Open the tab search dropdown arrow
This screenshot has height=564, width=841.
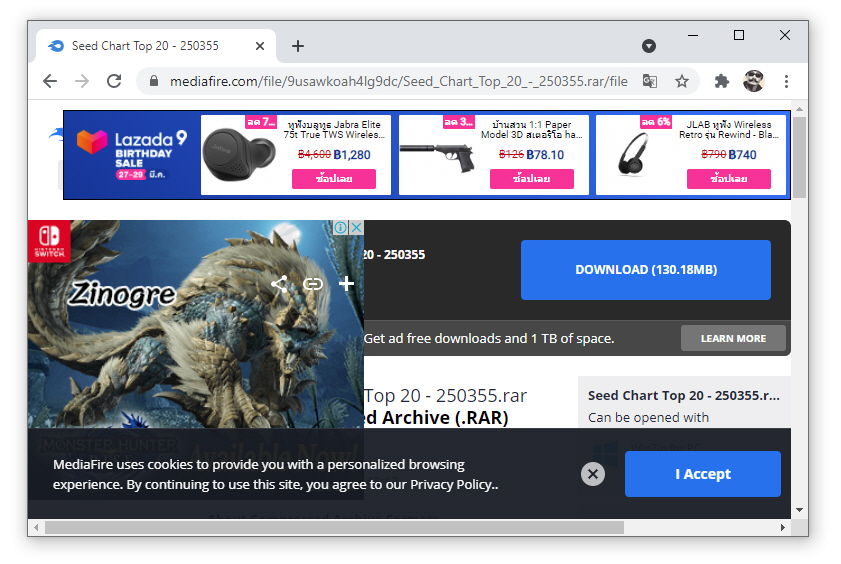coord(649,46)
